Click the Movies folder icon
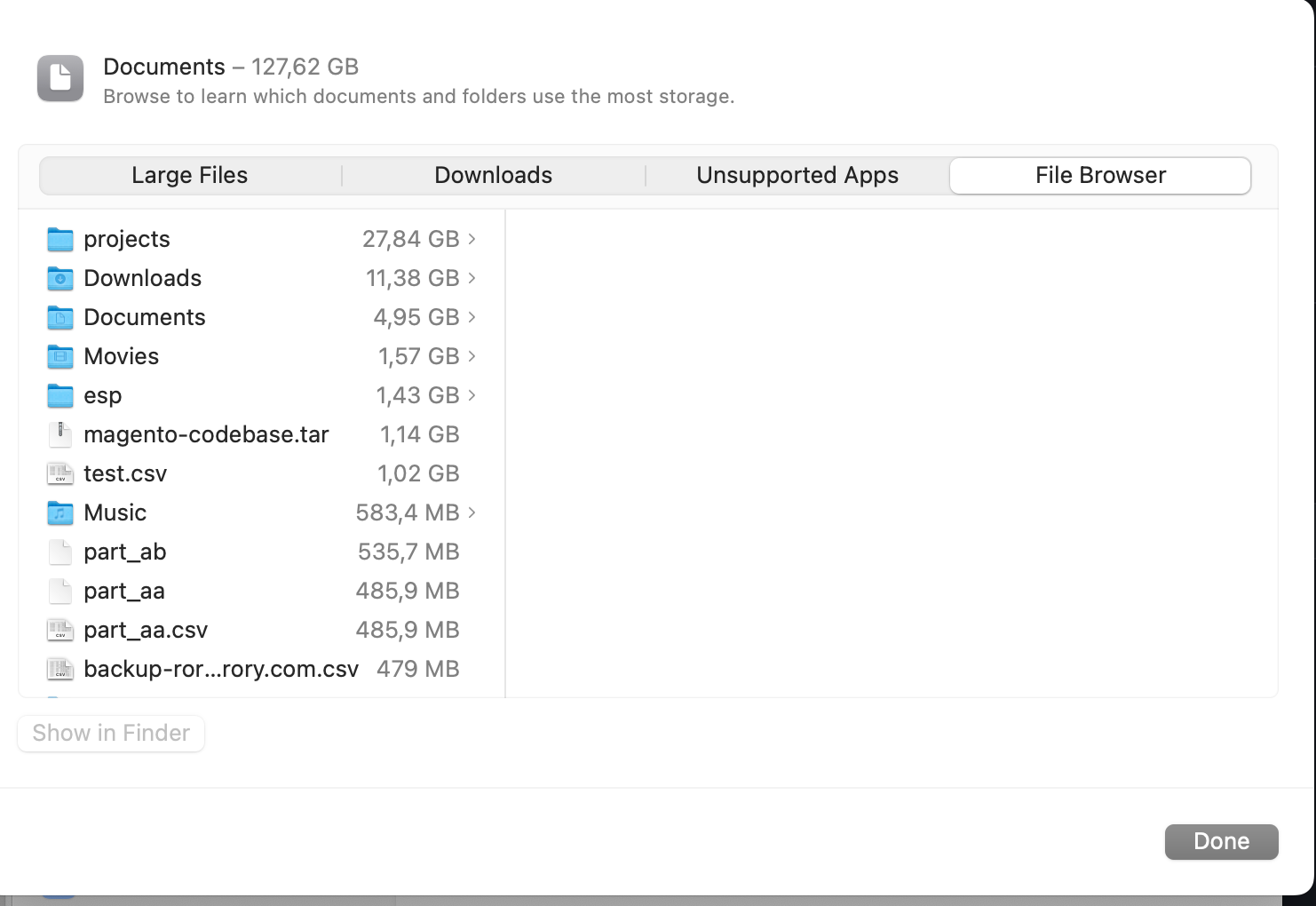This screenshot has width=1316, height=906. click(59, 356)
